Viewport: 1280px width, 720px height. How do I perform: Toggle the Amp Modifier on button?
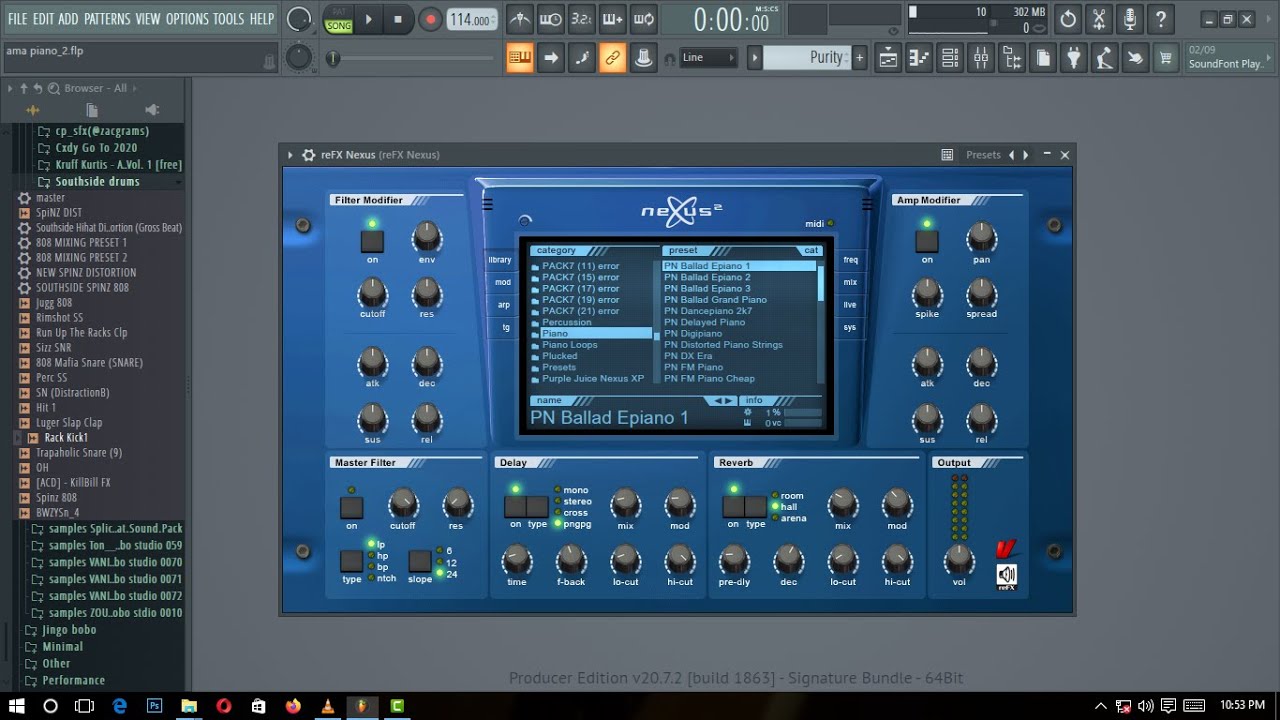927,241
